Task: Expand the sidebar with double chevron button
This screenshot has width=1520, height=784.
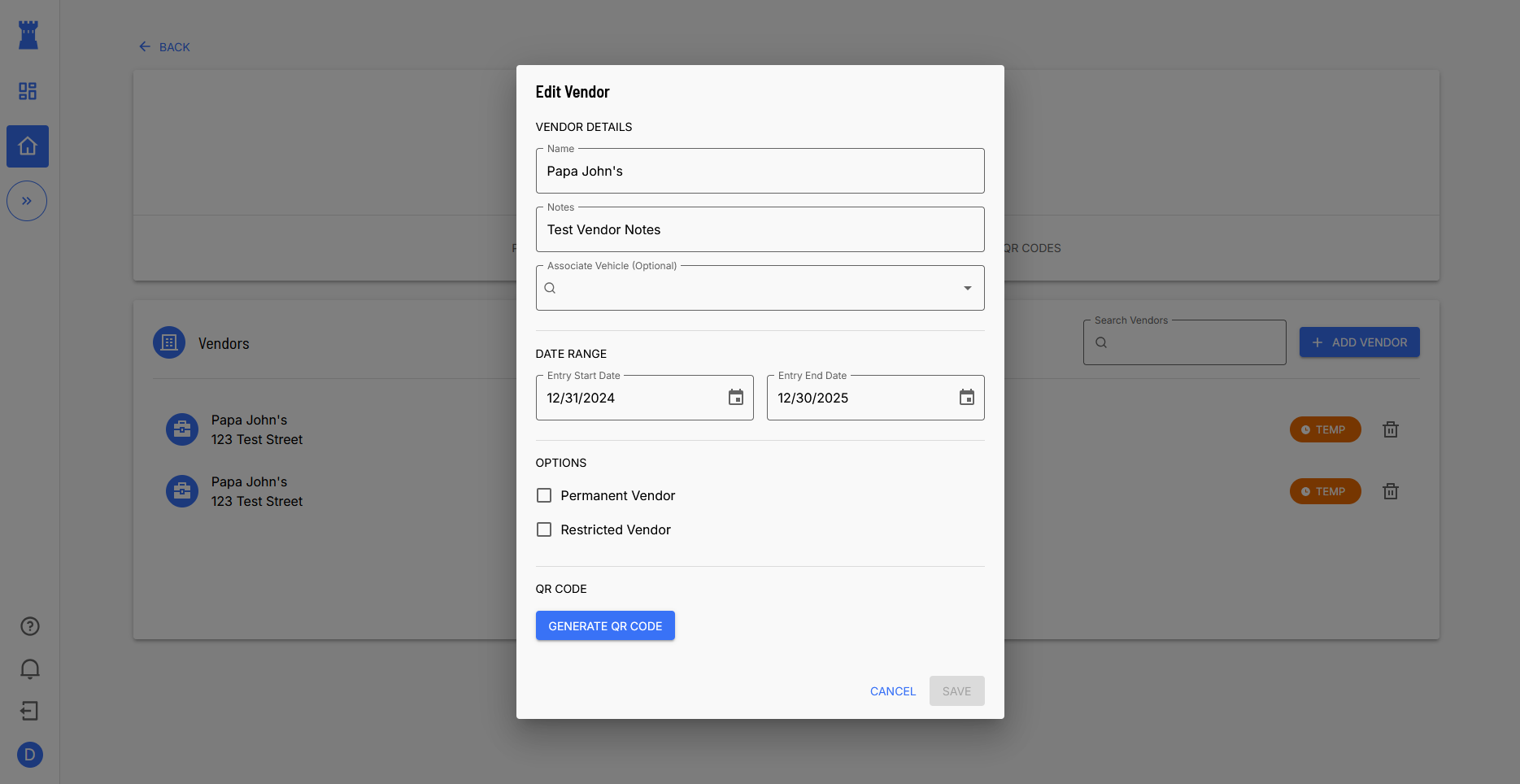Action: click(x=27, y=201)
